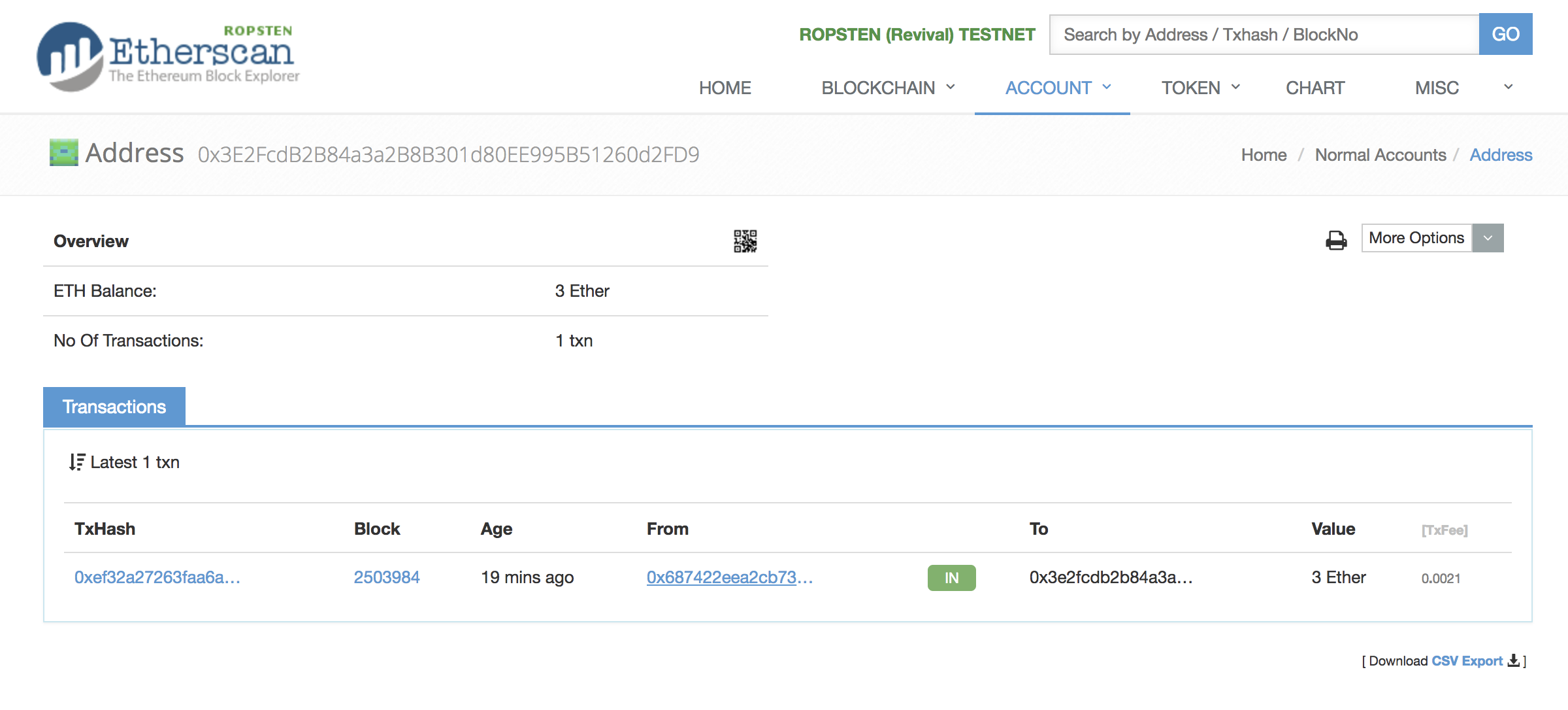The height and width of the screenshot is (710, 1568).
Task: Open the MISC menu item
Action: [x=1437, y=88]
